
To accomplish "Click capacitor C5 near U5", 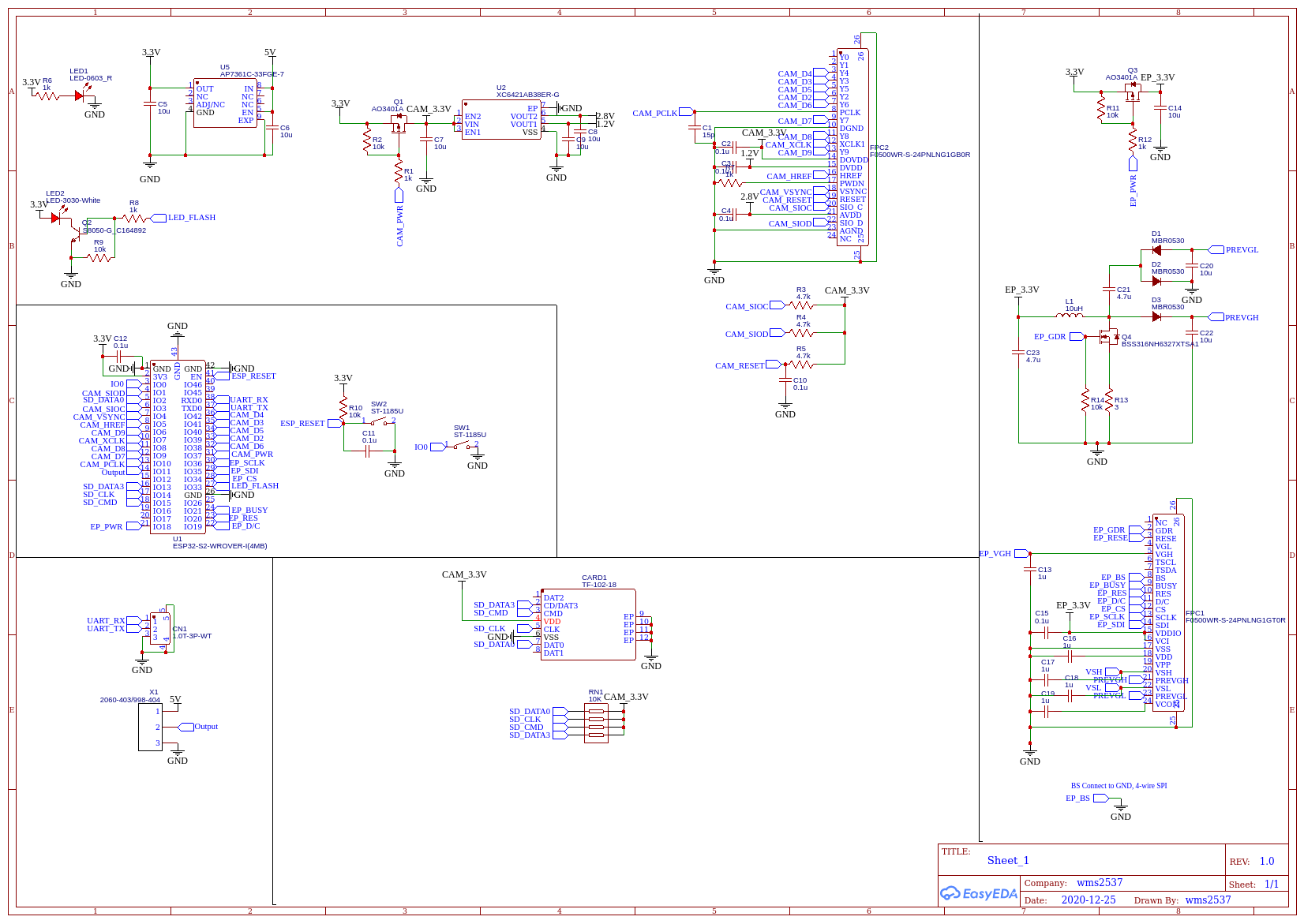I will (150, 103).
